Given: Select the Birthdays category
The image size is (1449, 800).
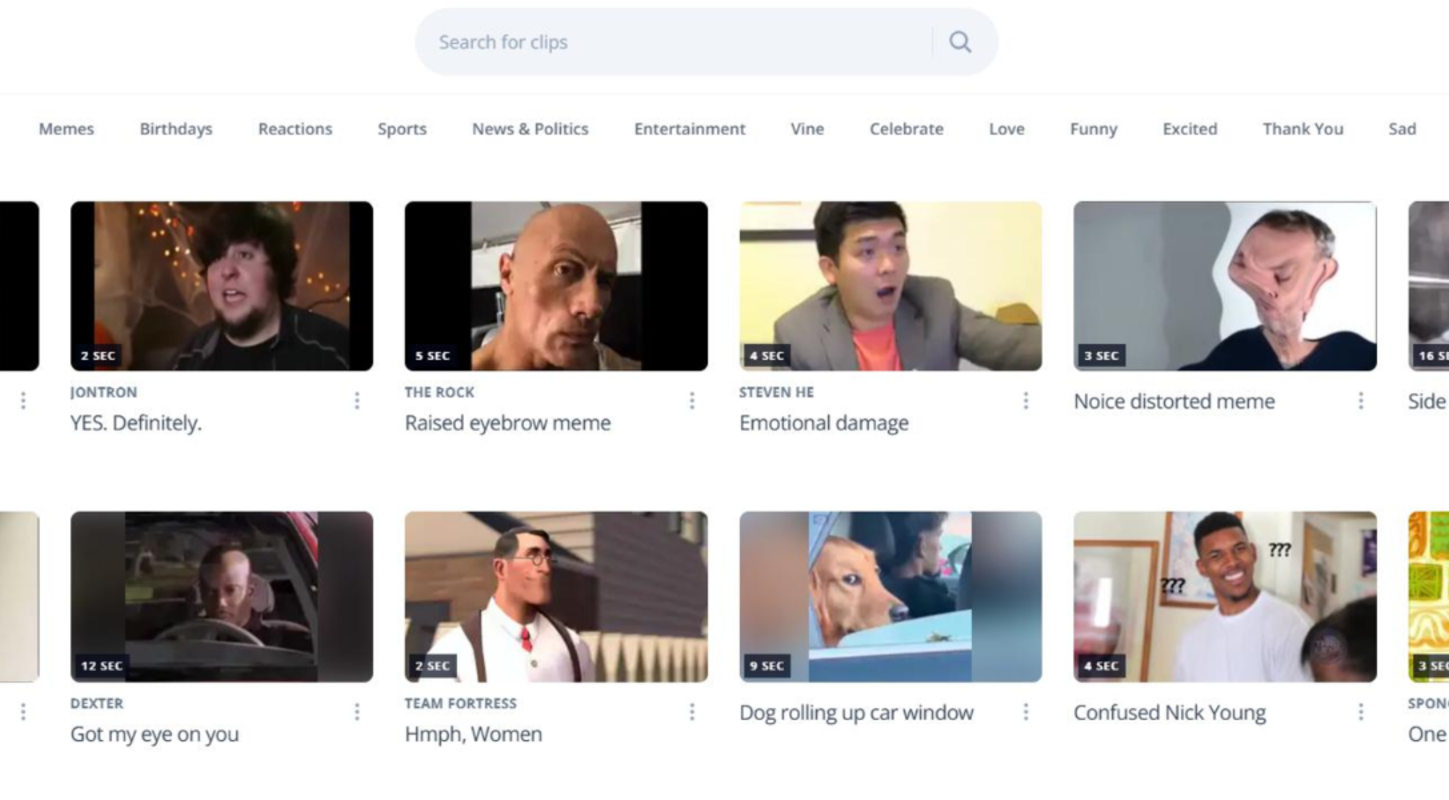Looking at the screenshot, I should (x=176, y=129).
